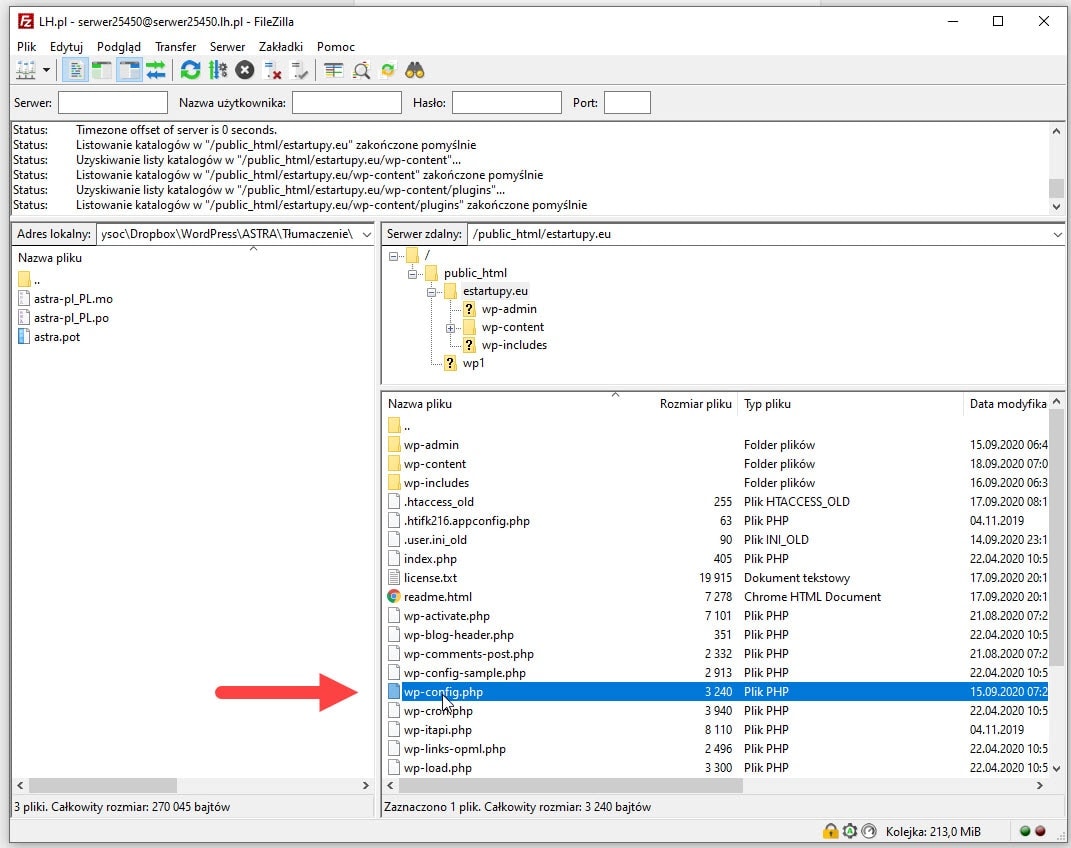Screen dimensions: 1071x848
Task: Reconnect to the last server
Action: (x=299, y=70)
